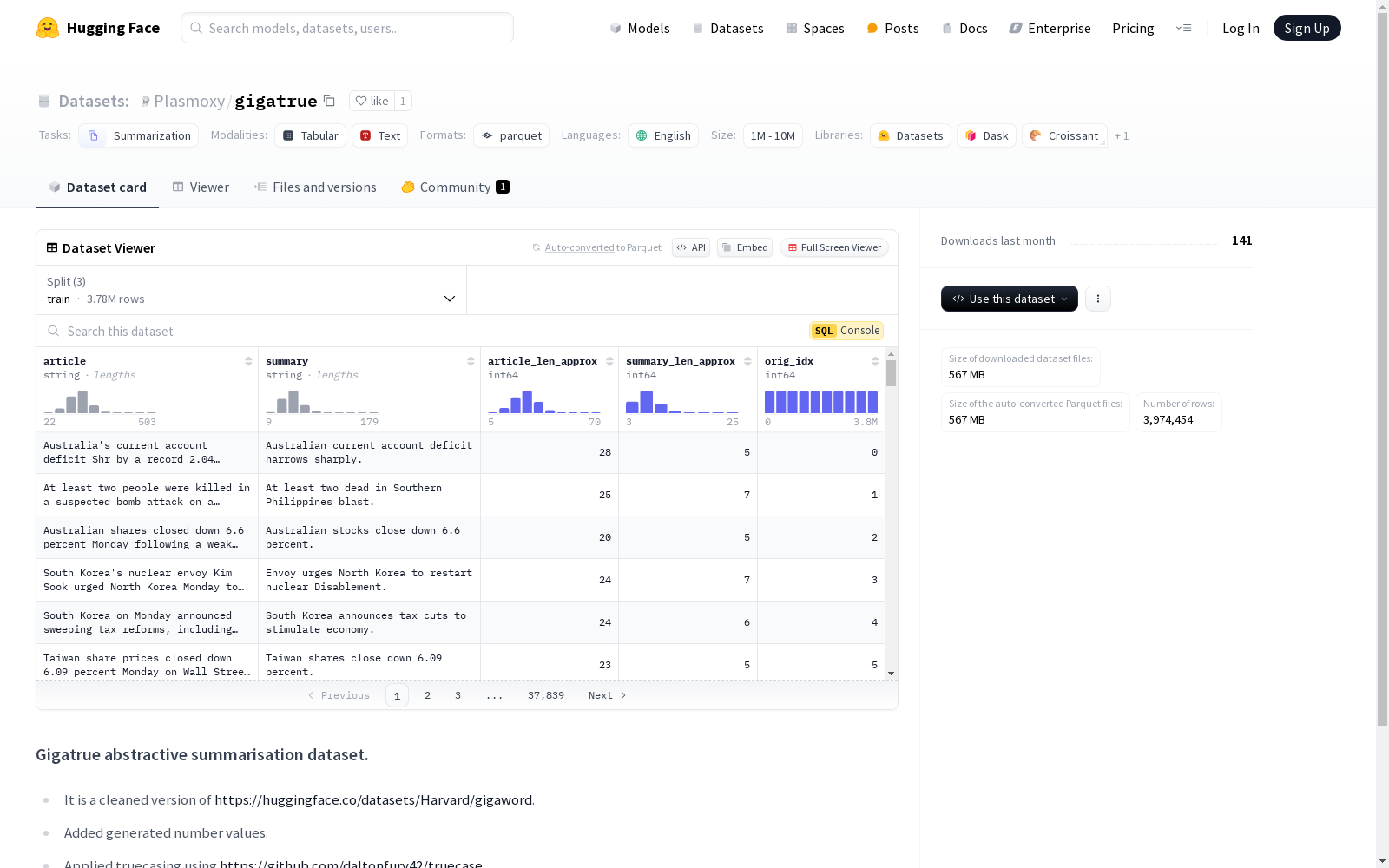The width and height of the screenshot is (1389, 868).
Task: Click the Log In link
Action: (x=1241, y=28)
